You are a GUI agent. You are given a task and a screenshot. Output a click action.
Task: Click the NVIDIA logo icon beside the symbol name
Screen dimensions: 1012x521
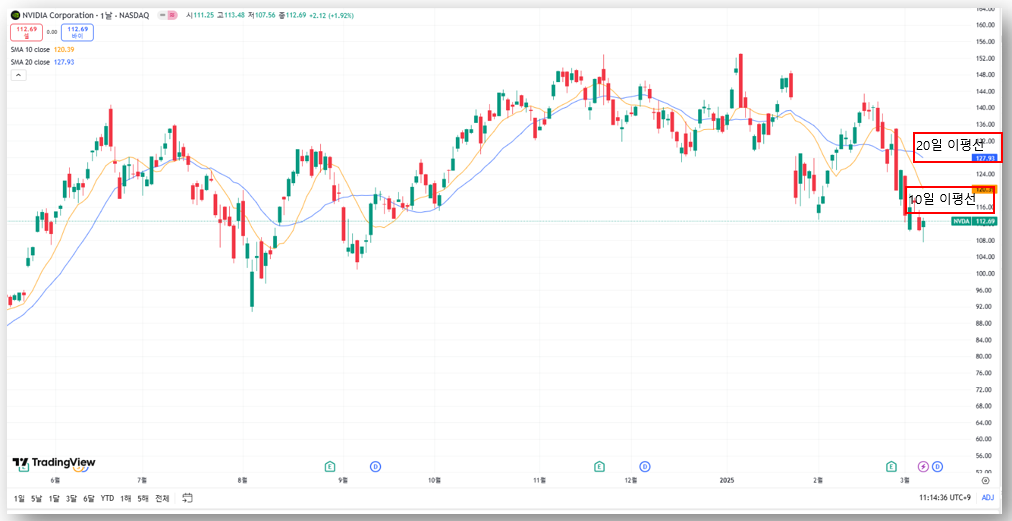(15, 14)
